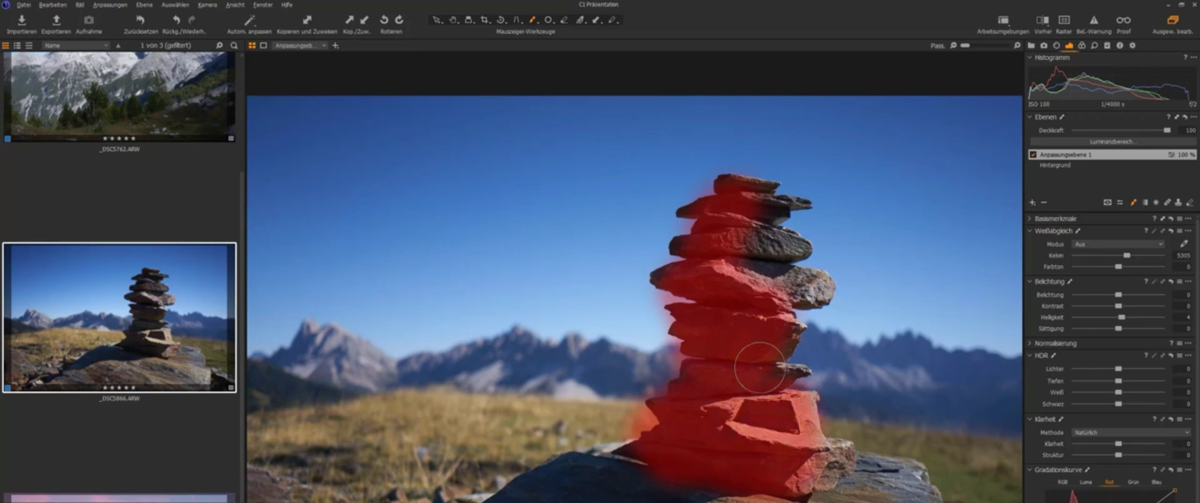Viewport: 1200px width, 503px height.
Task: Click the Luminanzbereich... button
Action: (1111, 141)
